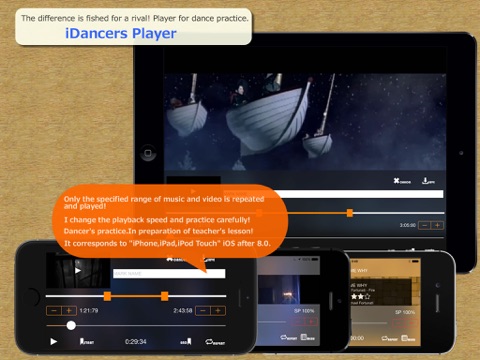The width and height of the screenshot is (480, 360).
Task: Select the orange range handle on iPad
Action: 350,213
